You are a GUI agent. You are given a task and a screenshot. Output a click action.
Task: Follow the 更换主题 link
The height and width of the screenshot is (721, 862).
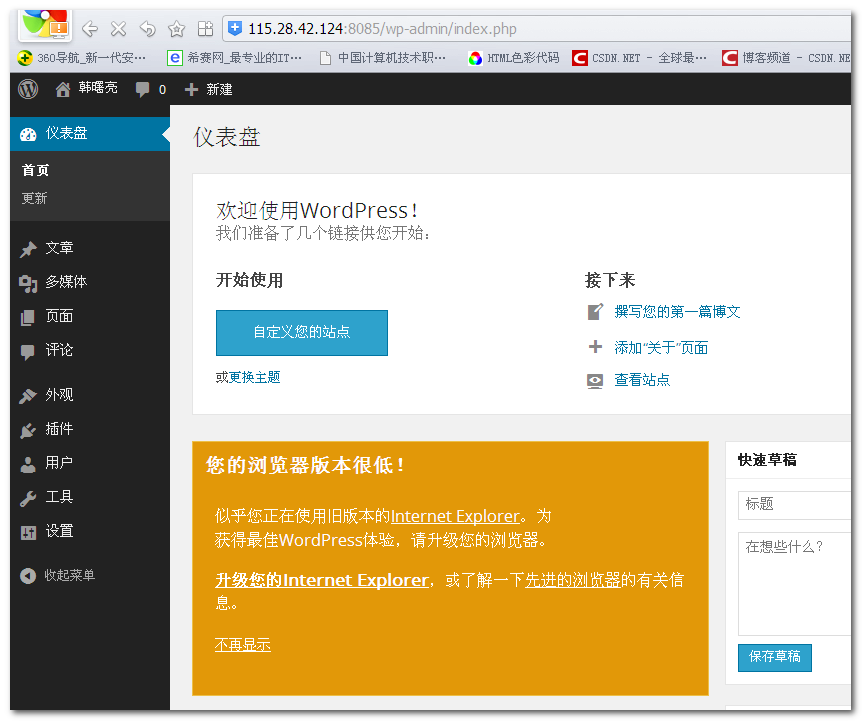(x=255, y=378)
